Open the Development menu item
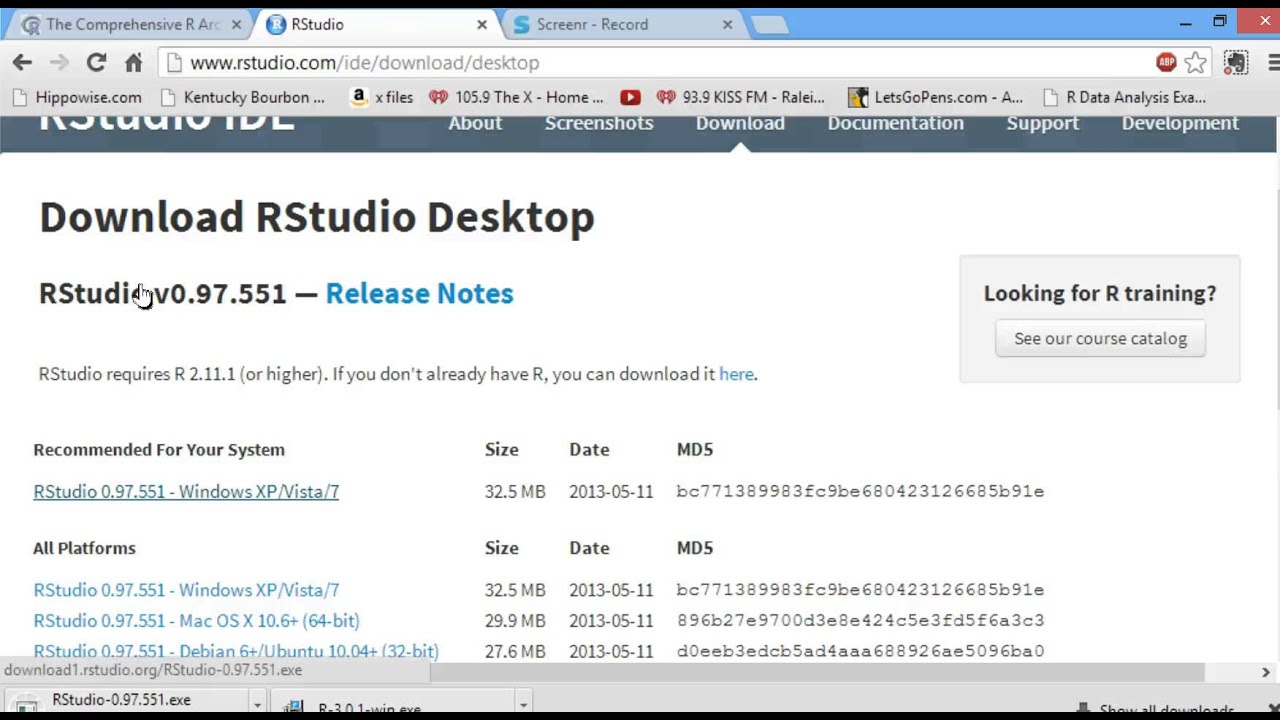This screenshot has width=1280, height=720. pyautogui.click(x=1180, y=123)
